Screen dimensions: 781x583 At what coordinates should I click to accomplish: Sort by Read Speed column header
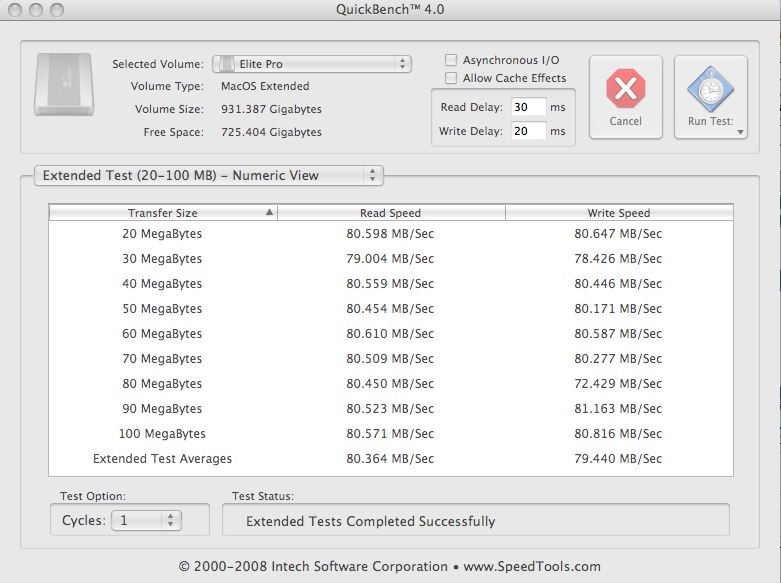(x=391, y=213)
